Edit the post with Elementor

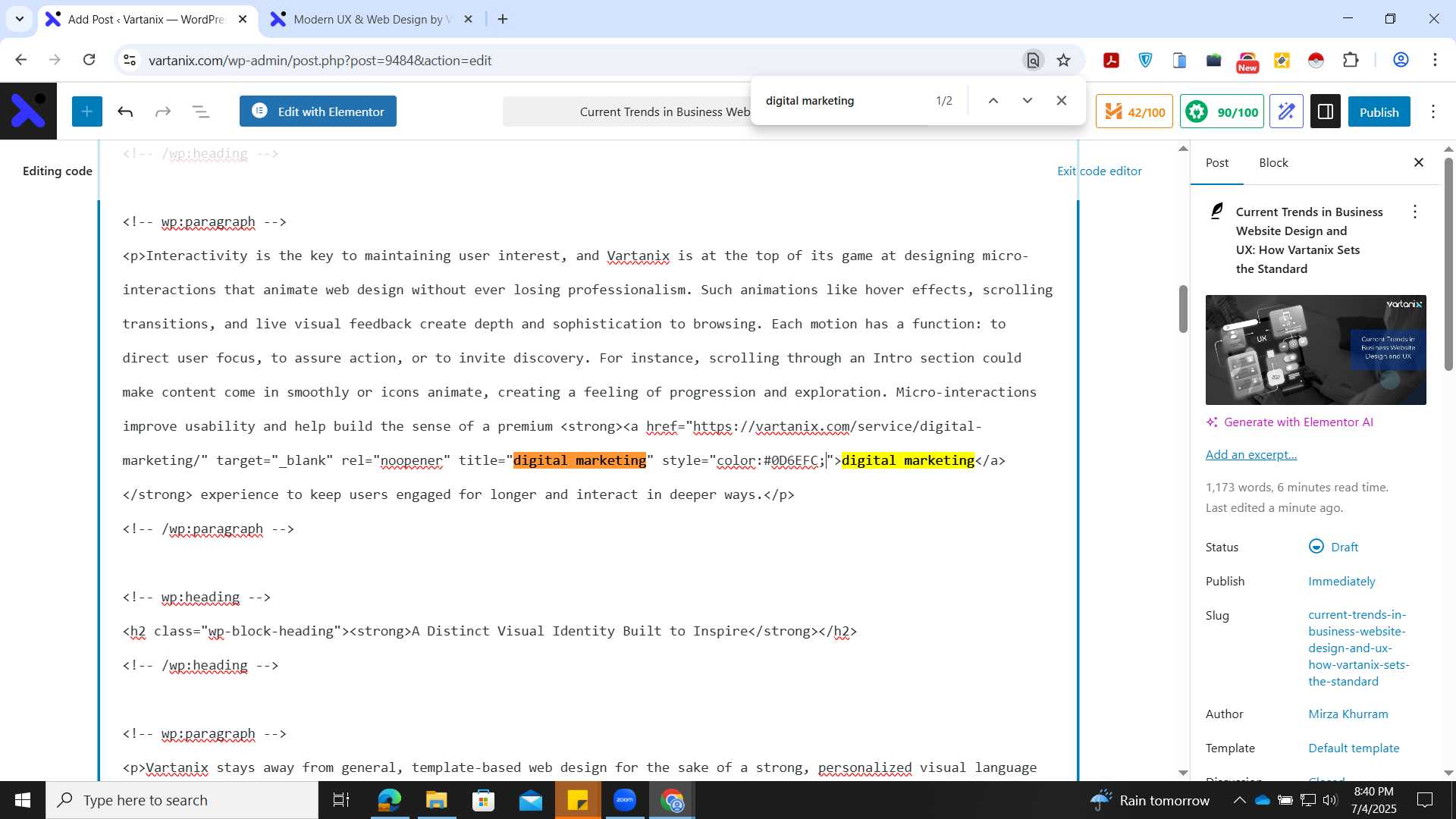(x=318, y=111)
